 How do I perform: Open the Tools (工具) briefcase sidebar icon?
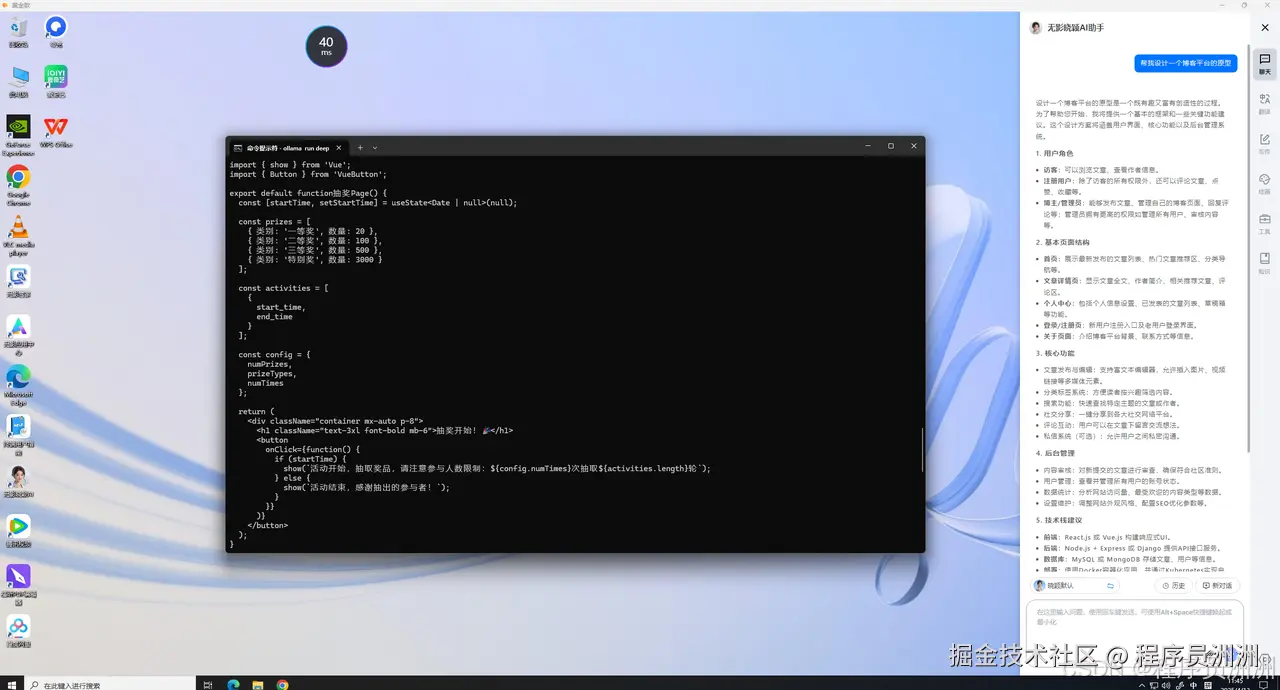(1264, 223)
